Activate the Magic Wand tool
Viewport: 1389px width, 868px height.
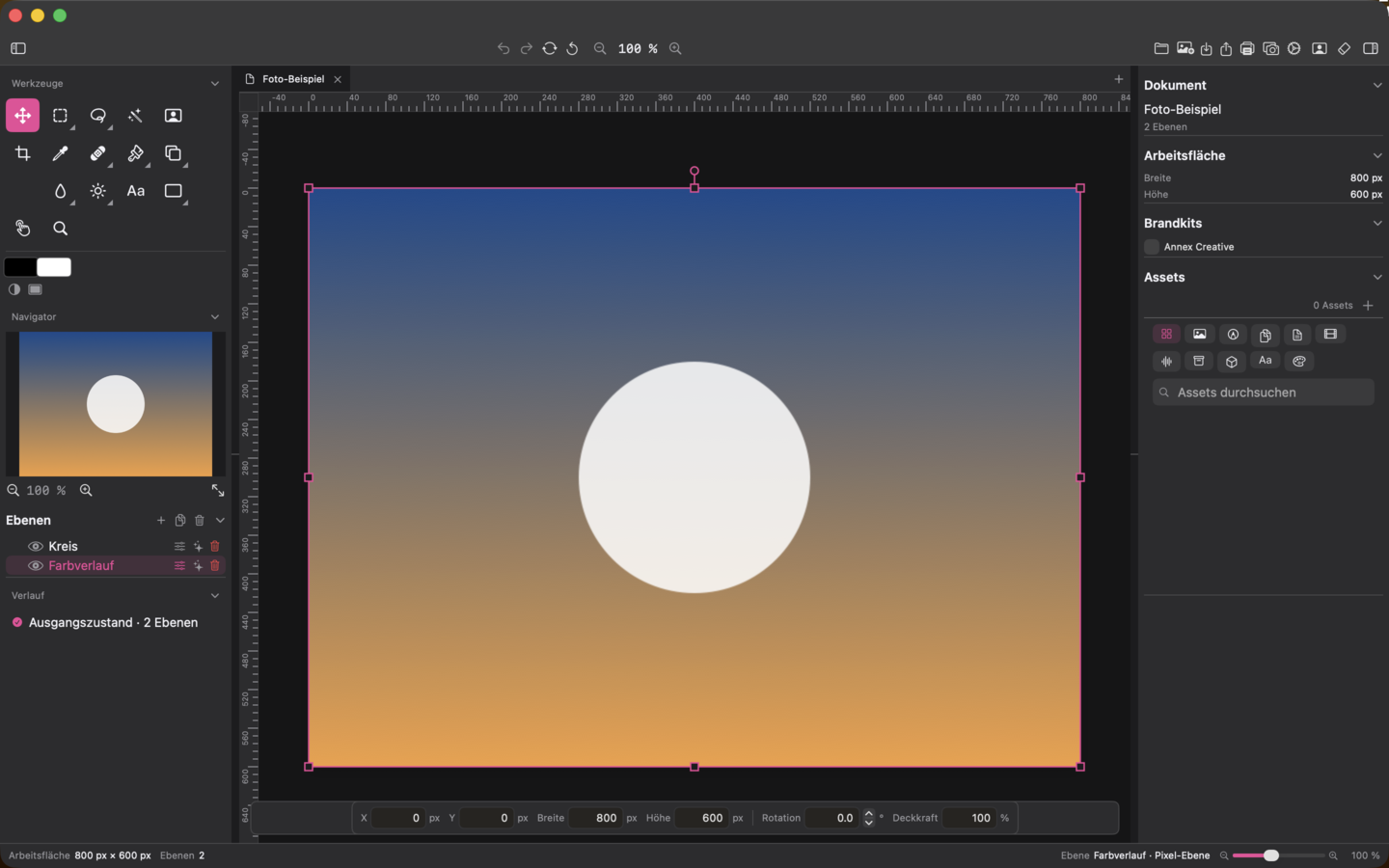(136, 116)
